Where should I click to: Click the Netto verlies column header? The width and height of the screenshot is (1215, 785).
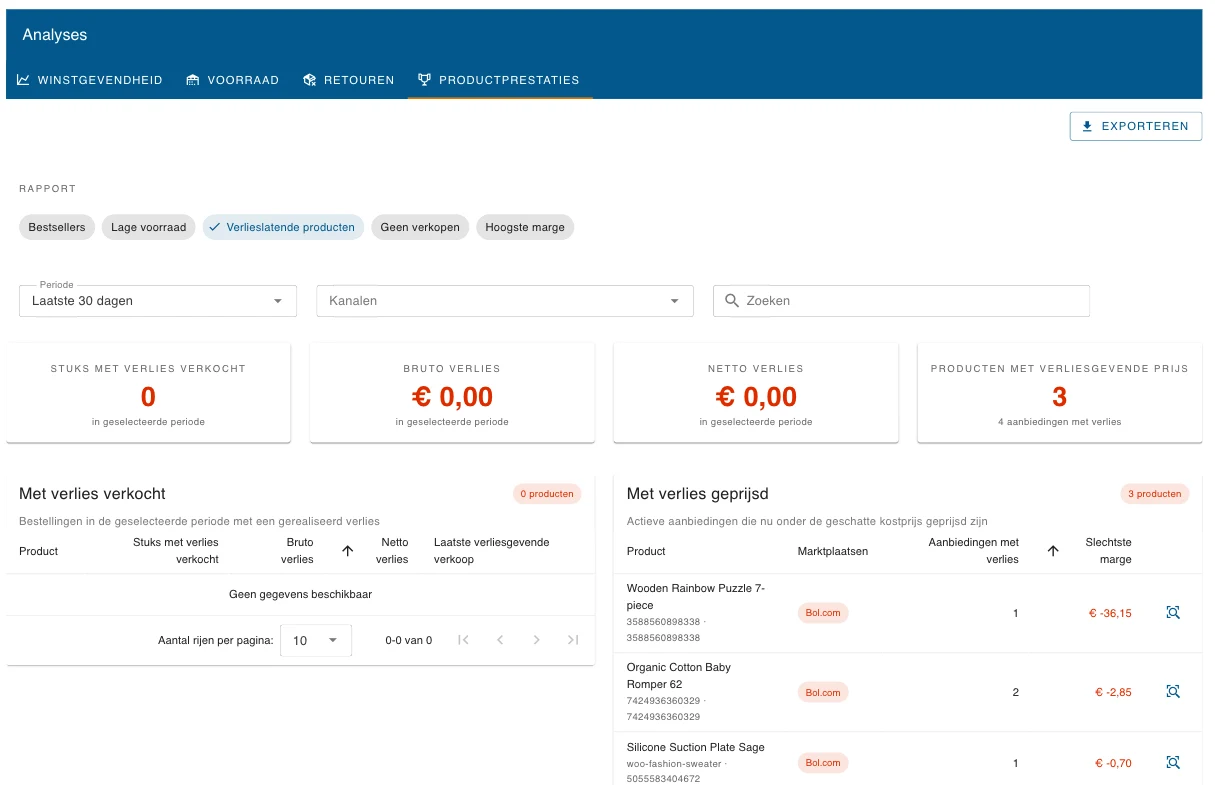point(394,551)
